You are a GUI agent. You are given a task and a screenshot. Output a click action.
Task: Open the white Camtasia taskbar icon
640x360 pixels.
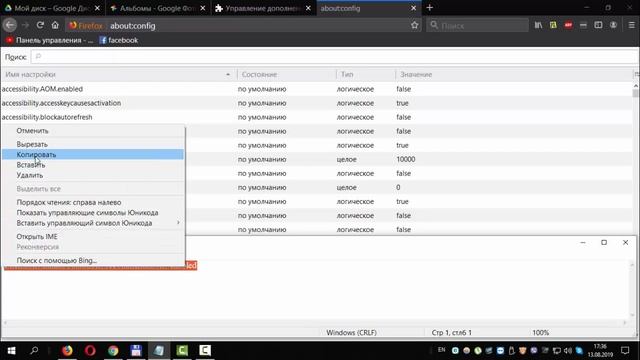point(205,350)
